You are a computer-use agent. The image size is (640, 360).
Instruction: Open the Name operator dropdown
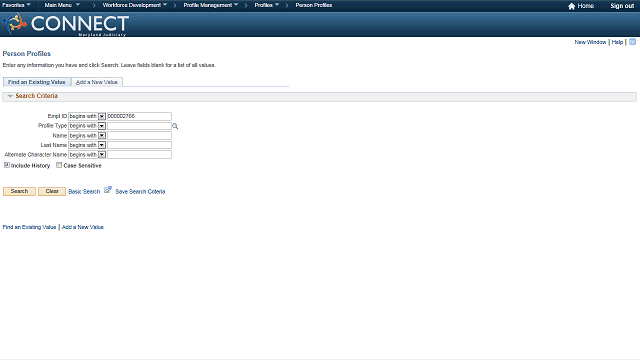point(87,136)
